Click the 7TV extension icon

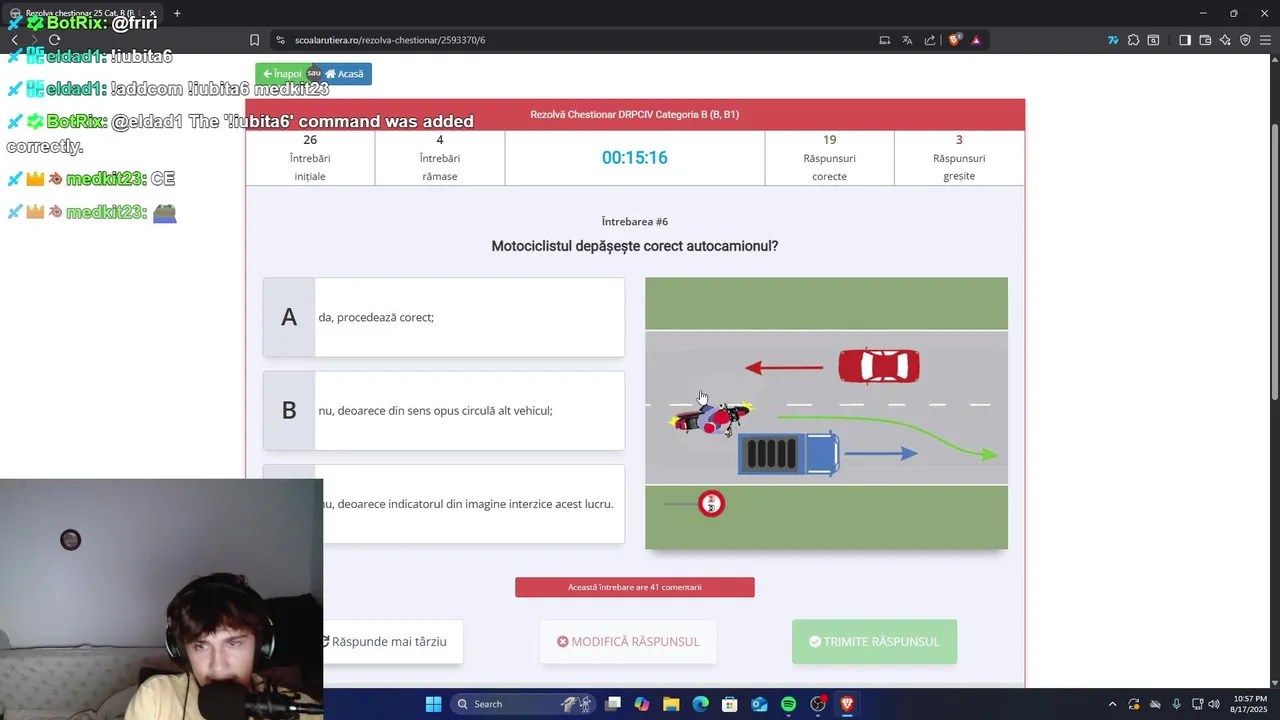click(x=1113, y=40)
